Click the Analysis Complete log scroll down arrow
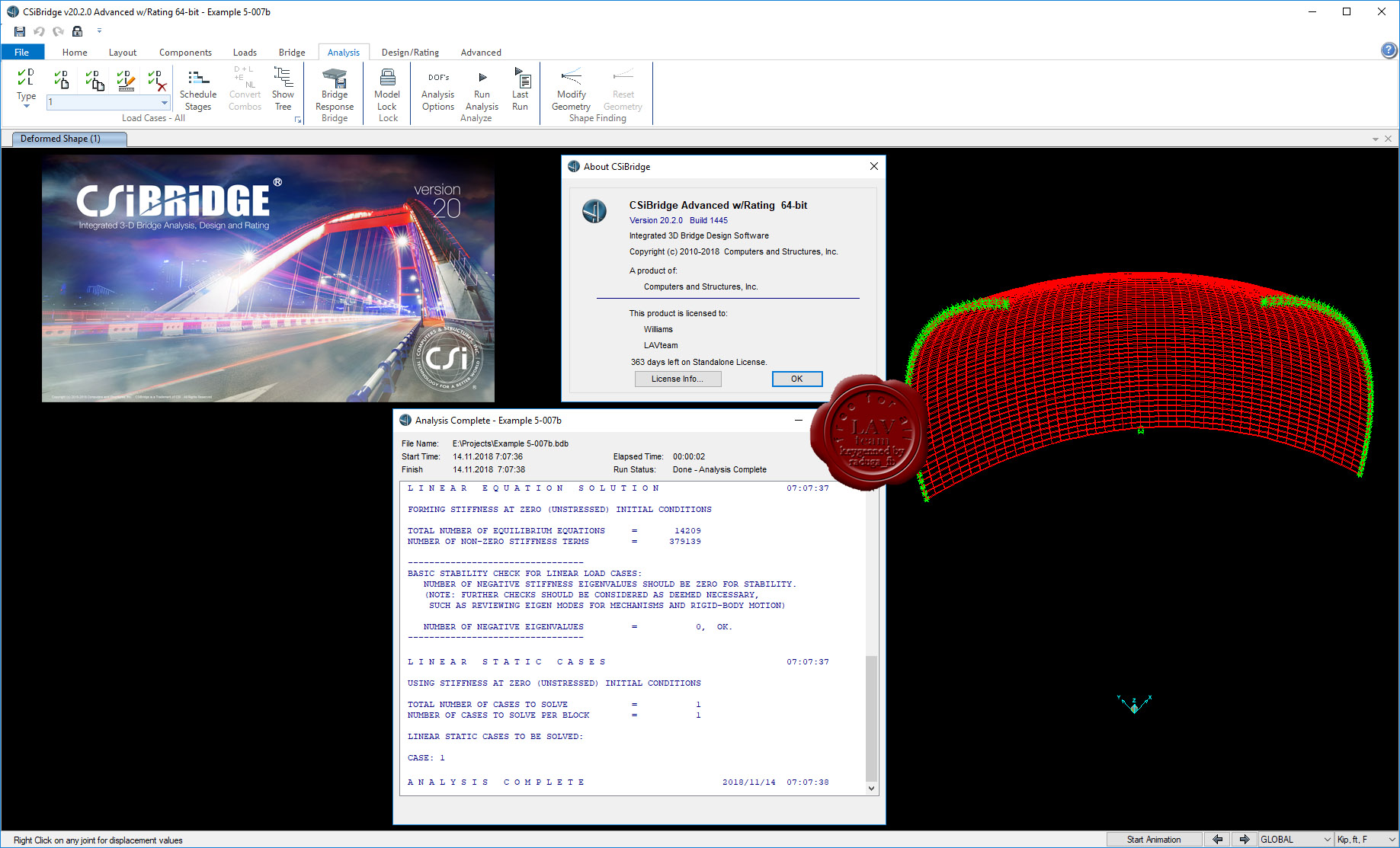 tap(872, 789)
